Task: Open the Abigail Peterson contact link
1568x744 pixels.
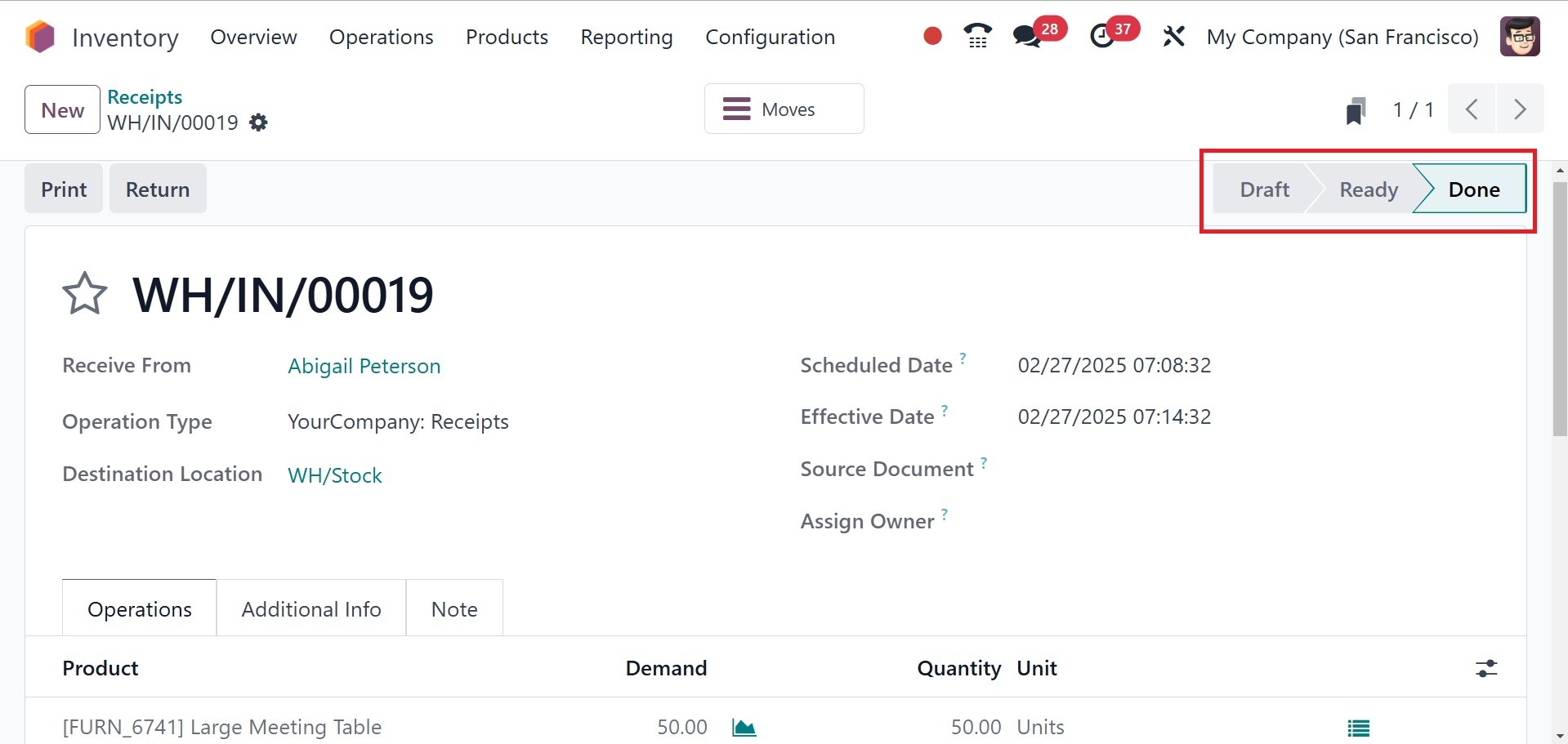Action: 364,366
